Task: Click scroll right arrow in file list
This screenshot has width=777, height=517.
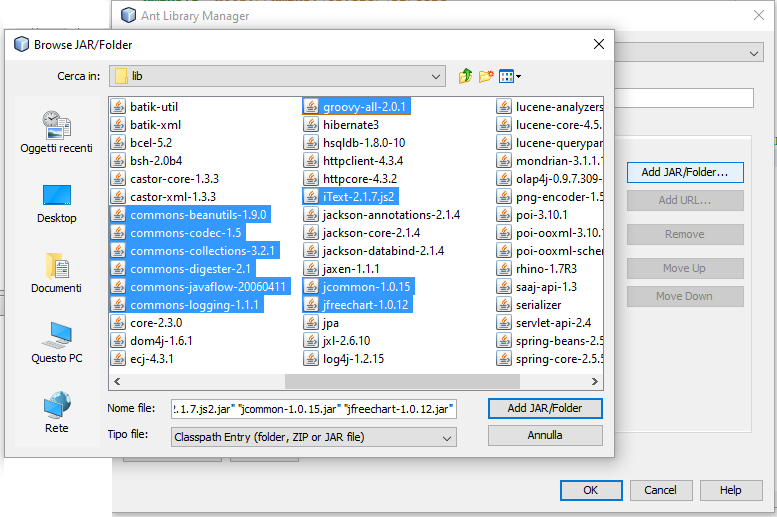Action: pyautogui.click(x=595, y=381)
